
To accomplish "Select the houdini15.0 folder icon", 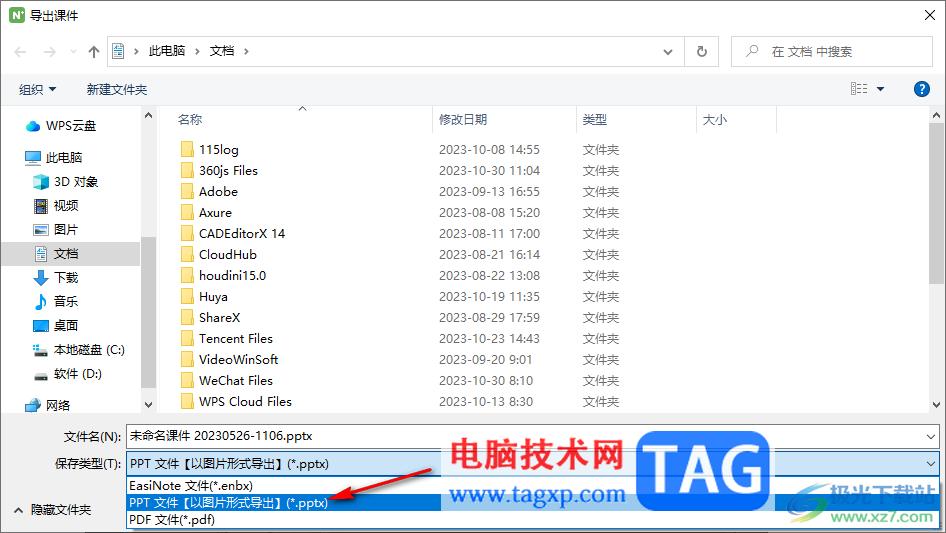I will [188, 275].
